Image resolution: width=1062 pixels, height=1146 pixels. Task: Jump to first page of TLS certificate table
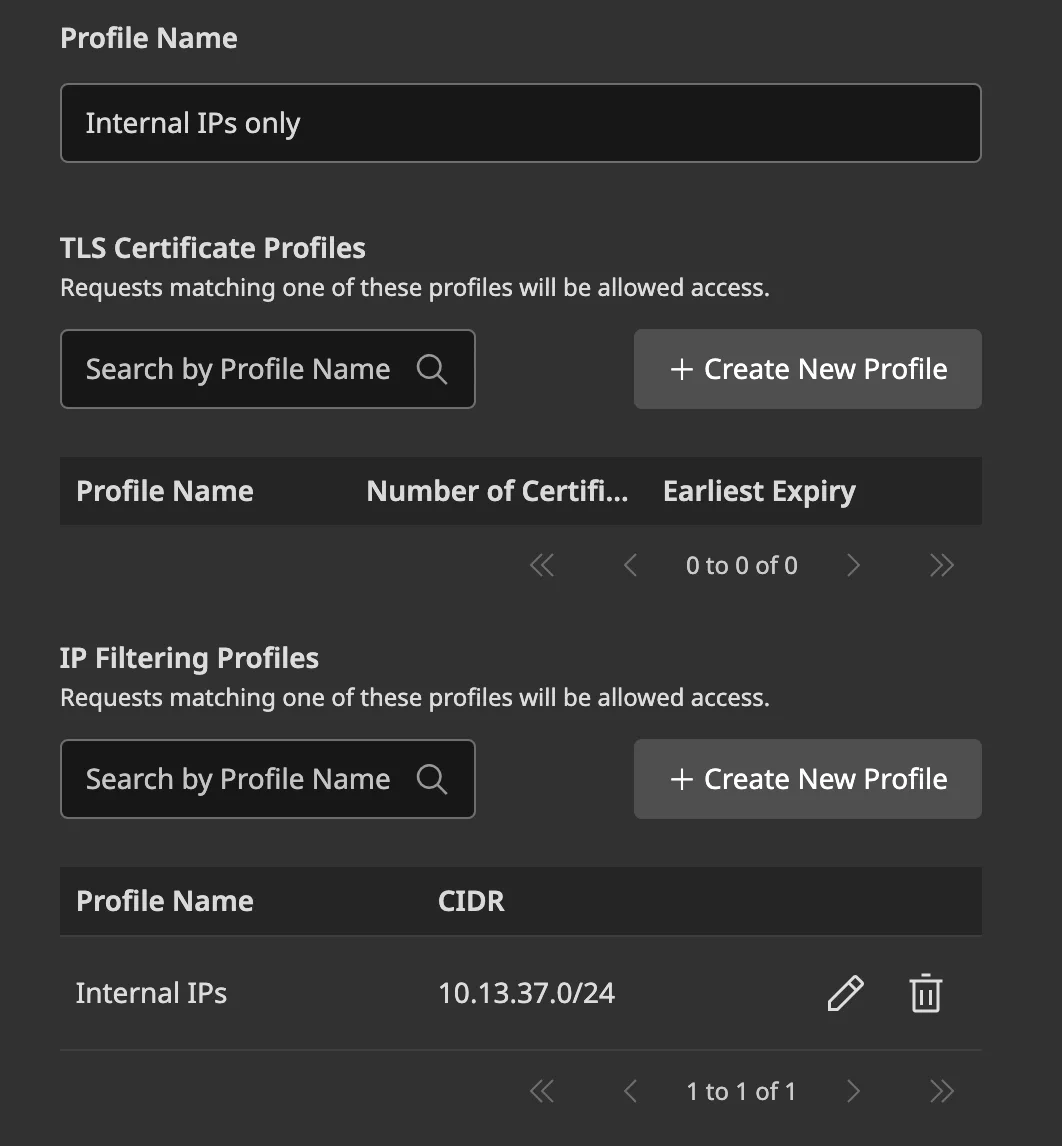click(542, 565)
